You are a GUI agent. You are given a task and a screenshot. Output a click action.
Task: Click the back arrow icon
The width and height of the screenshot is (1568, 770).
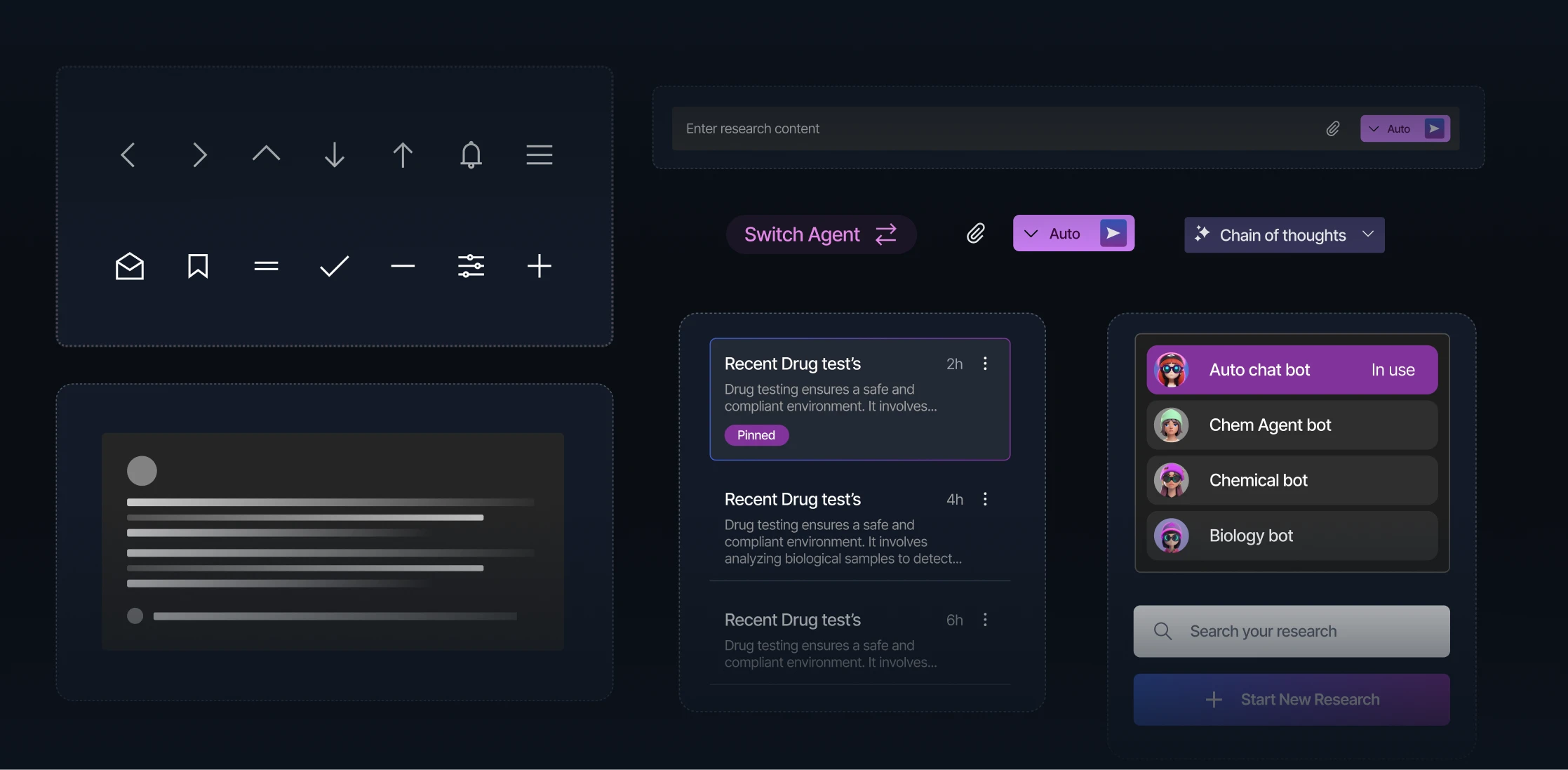pyautogui.click(x=128, y=154)
